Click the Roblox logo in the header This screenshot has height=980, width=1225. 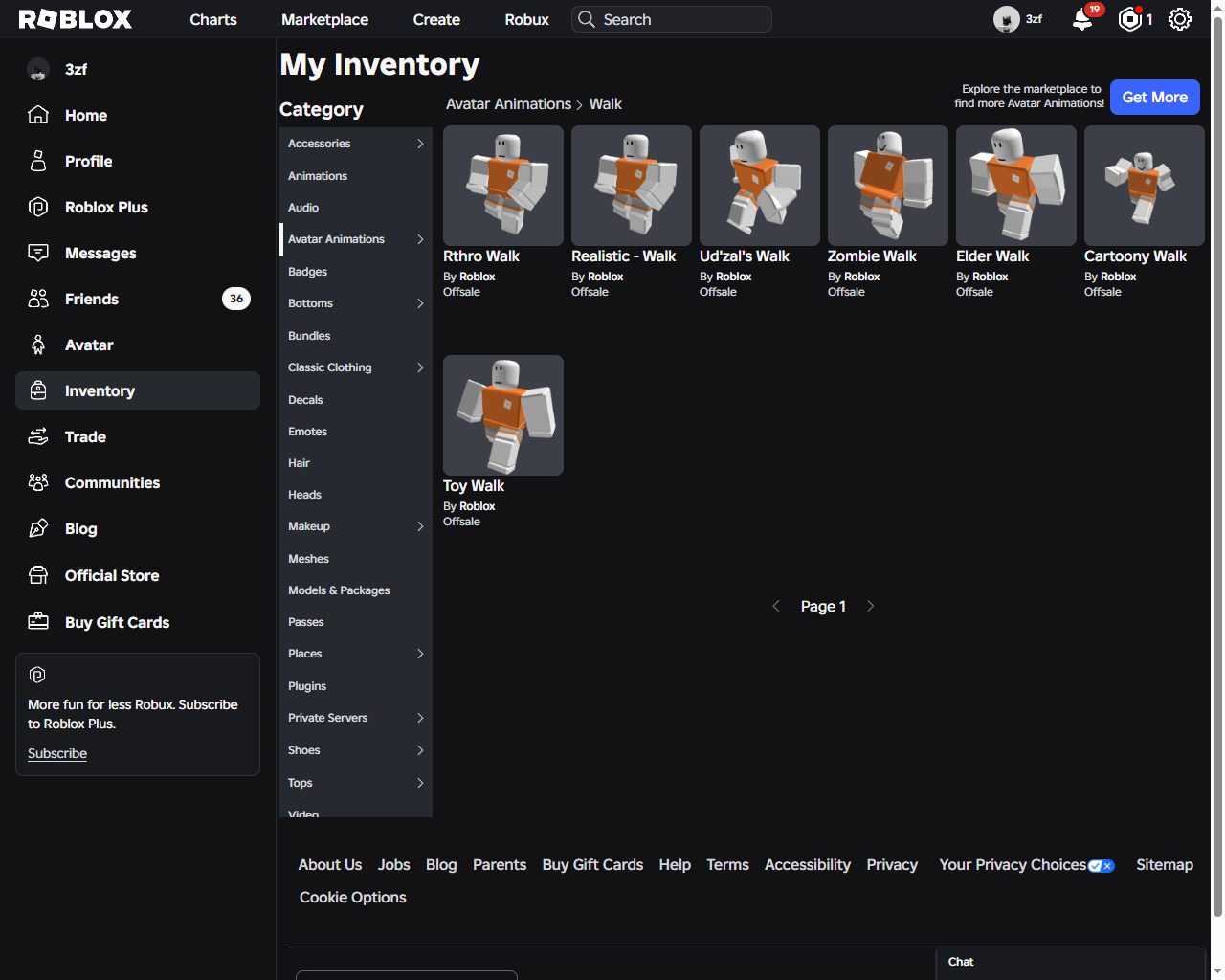(76, 19)
